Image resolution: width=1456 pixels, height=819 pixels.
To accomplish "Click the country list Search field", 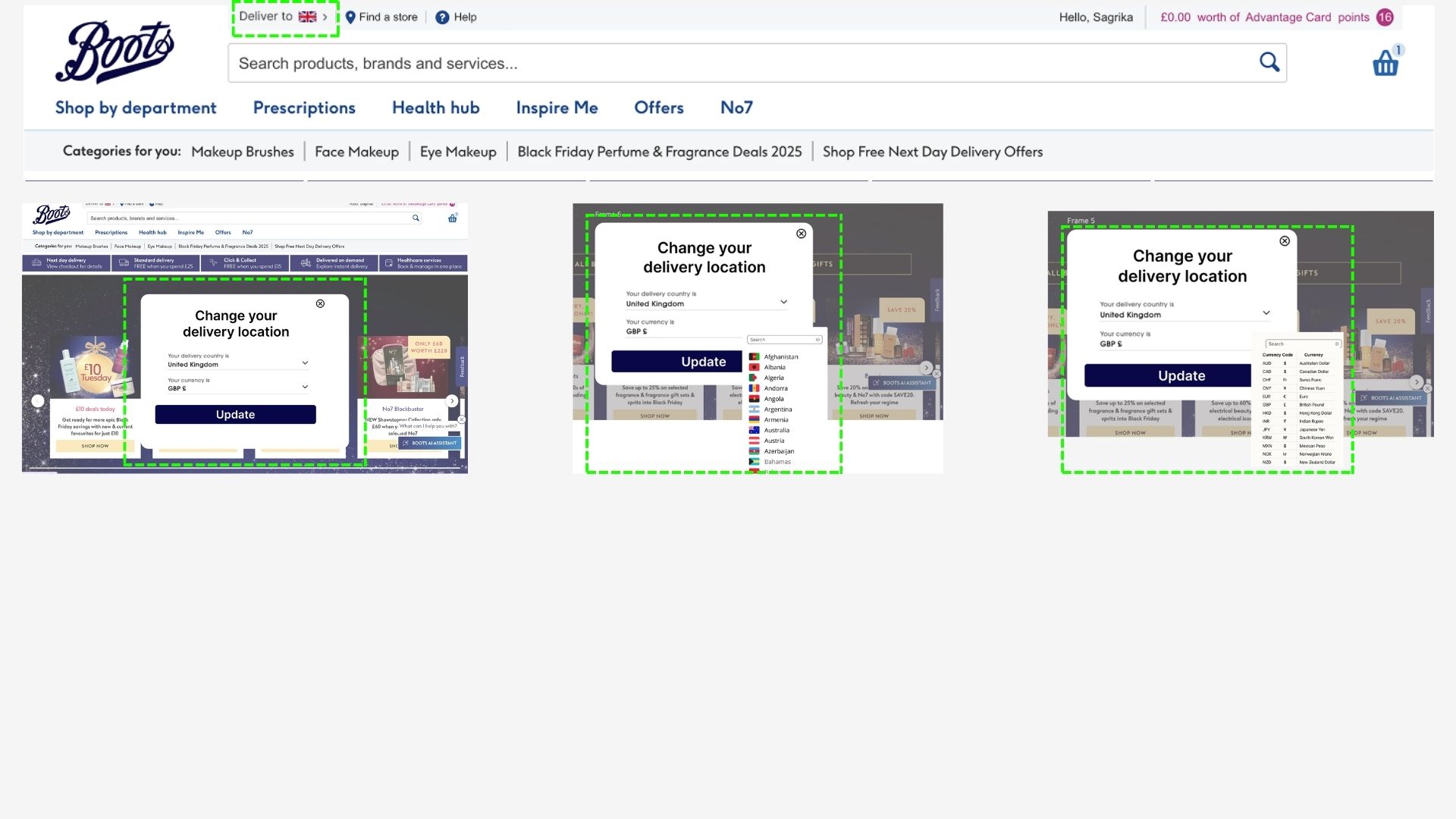I will pyautogui.click(x=784, y=340).
